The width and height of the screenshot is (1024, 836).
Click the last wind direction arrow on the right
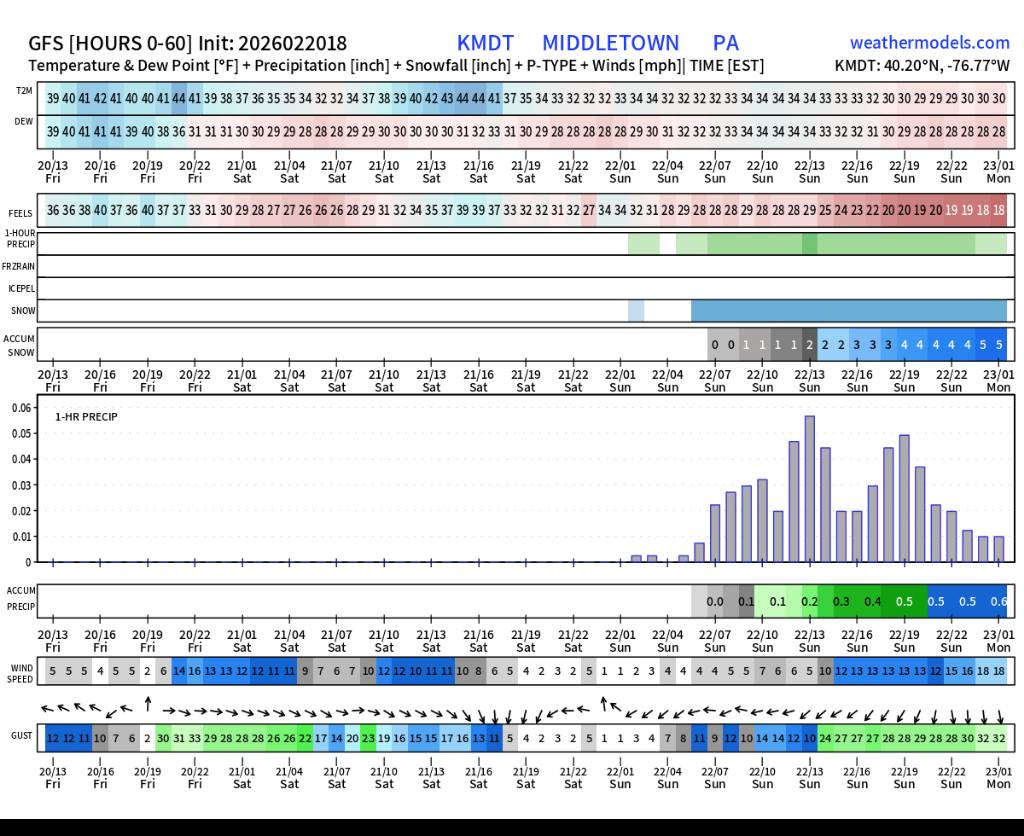[999, 716]
